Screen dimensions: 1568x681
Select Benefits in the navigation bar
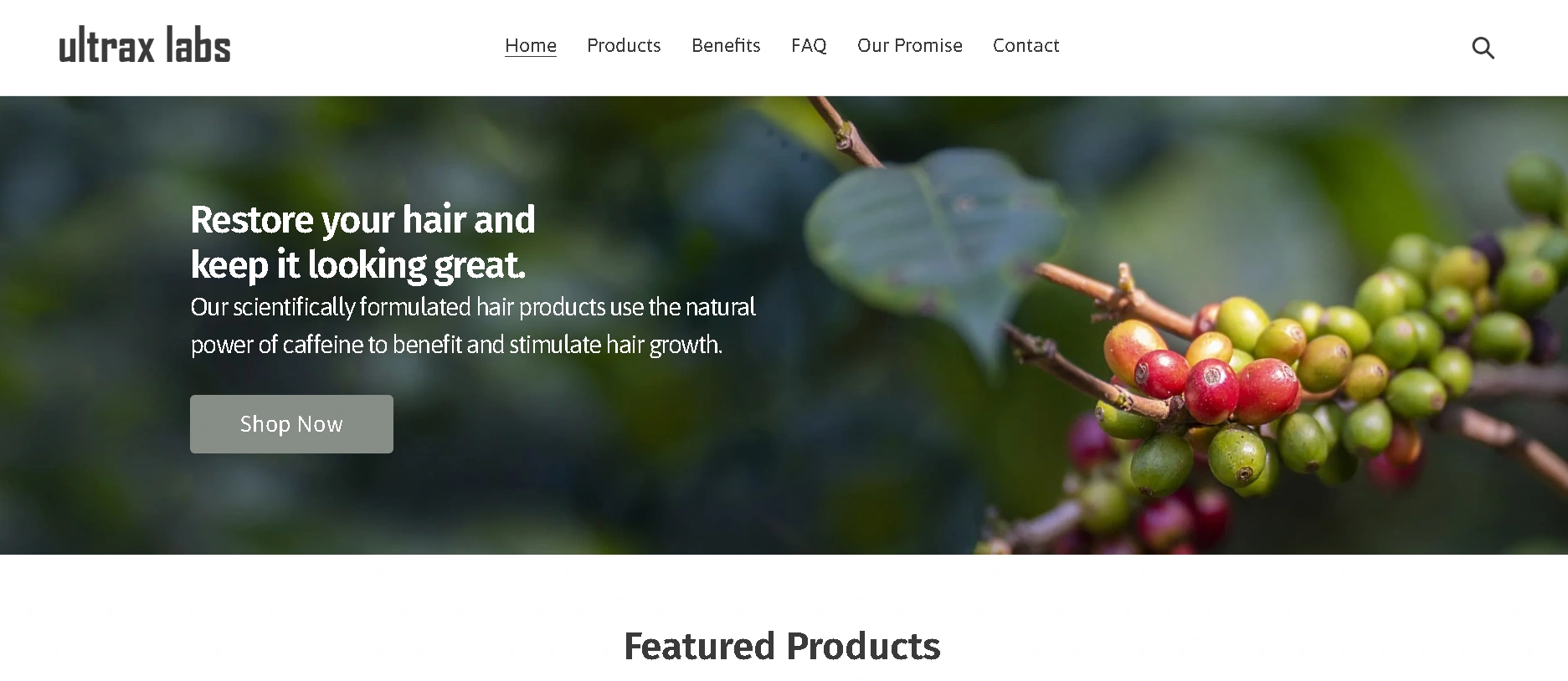pos(726,45)
